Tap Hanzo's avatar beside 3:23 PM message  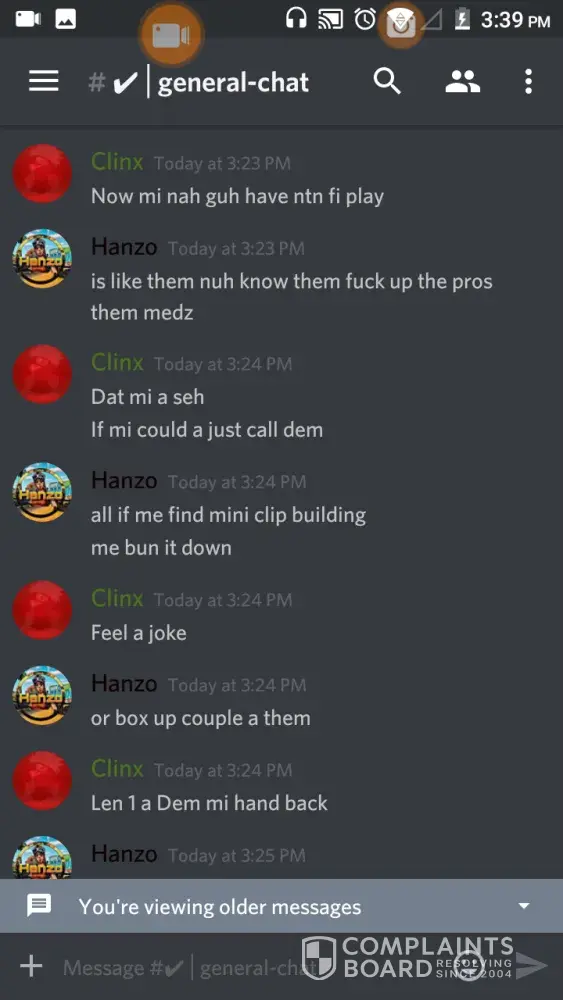(42, 259)
